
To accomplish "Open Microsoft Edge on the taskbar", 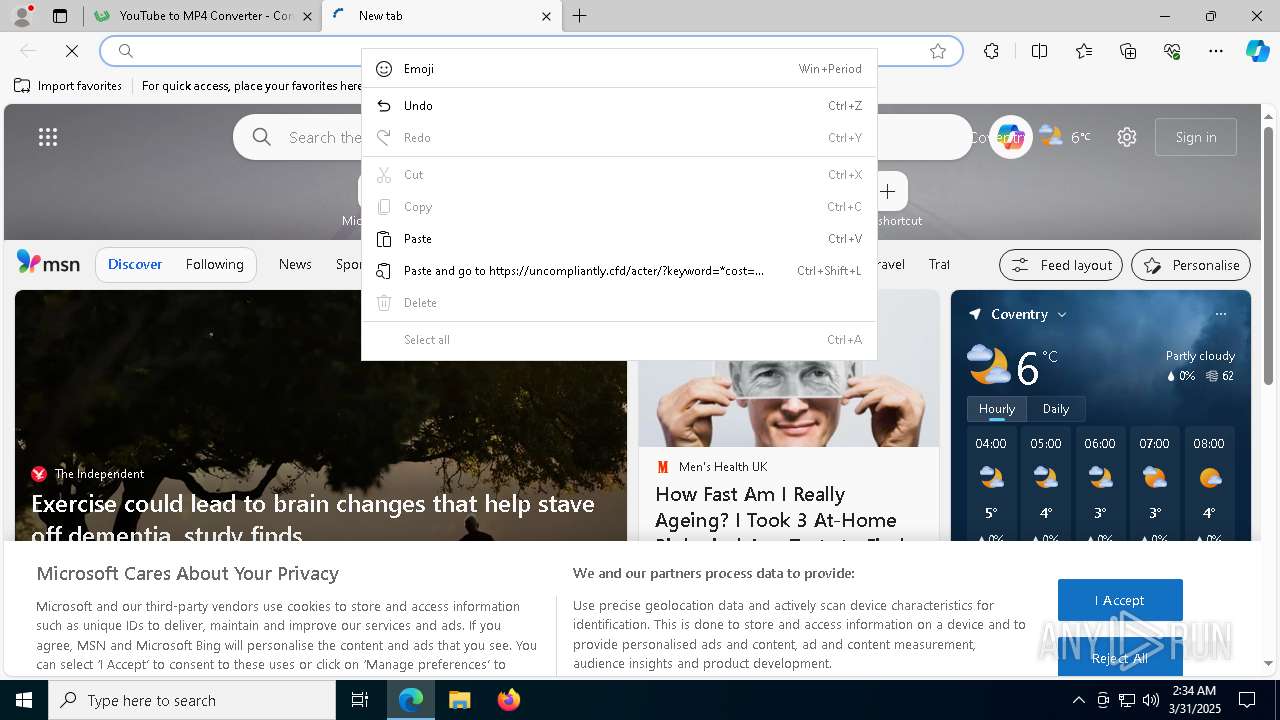I will (x=411, y=700).
